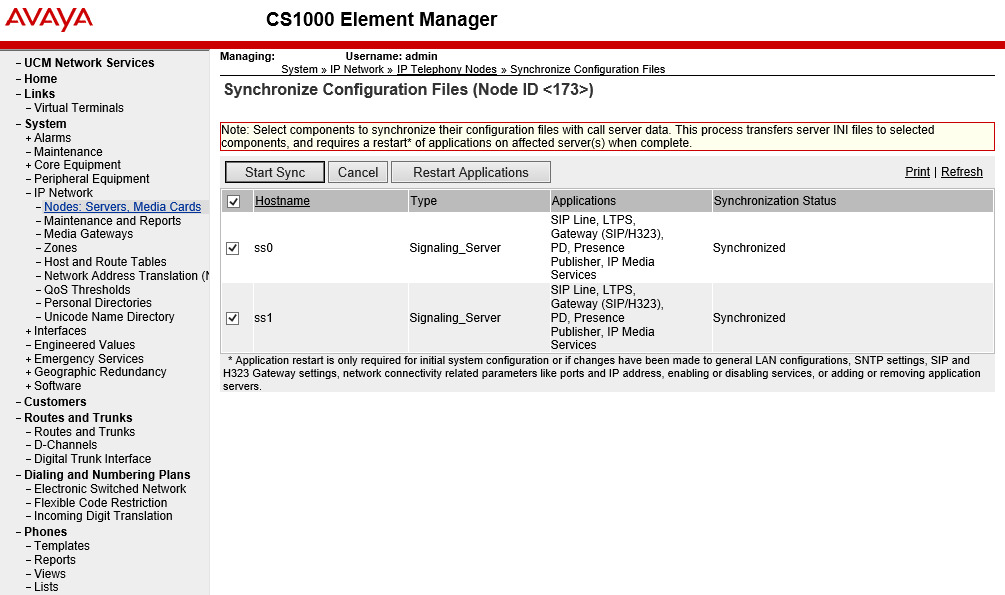
Task: Open IP Telephony Nodes breadcrumb link
Action: tap(447, 69)
